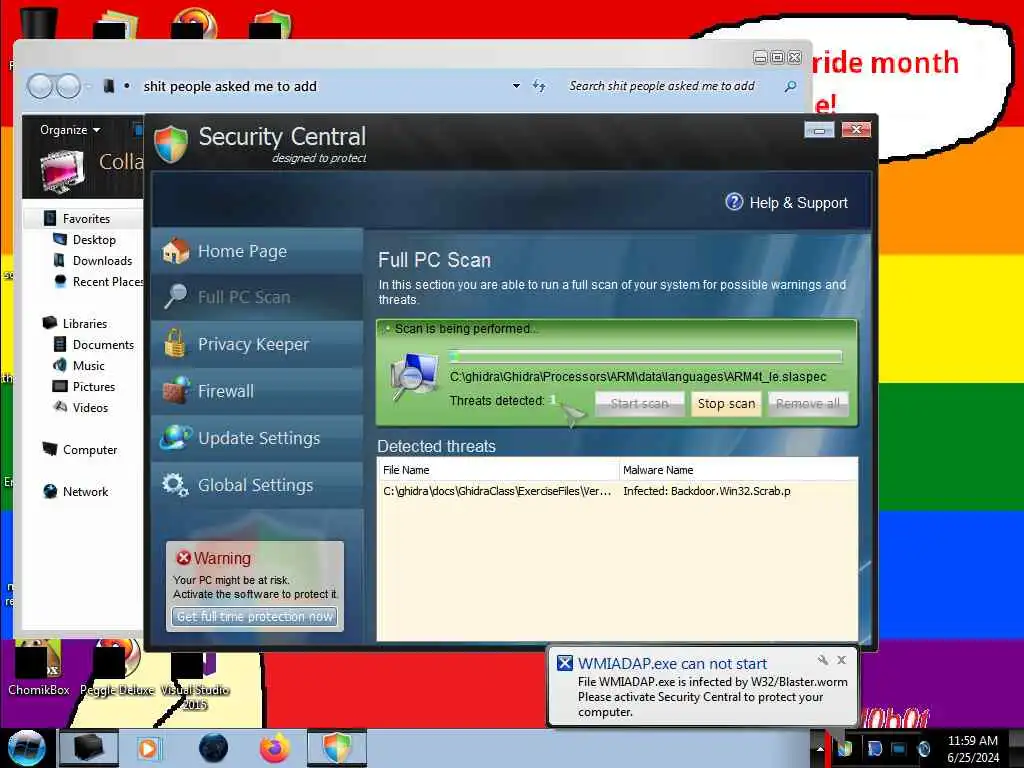Select Favorites in Explorer navigation pane
Screen dimensions: 1024x768
click(86, 219)
